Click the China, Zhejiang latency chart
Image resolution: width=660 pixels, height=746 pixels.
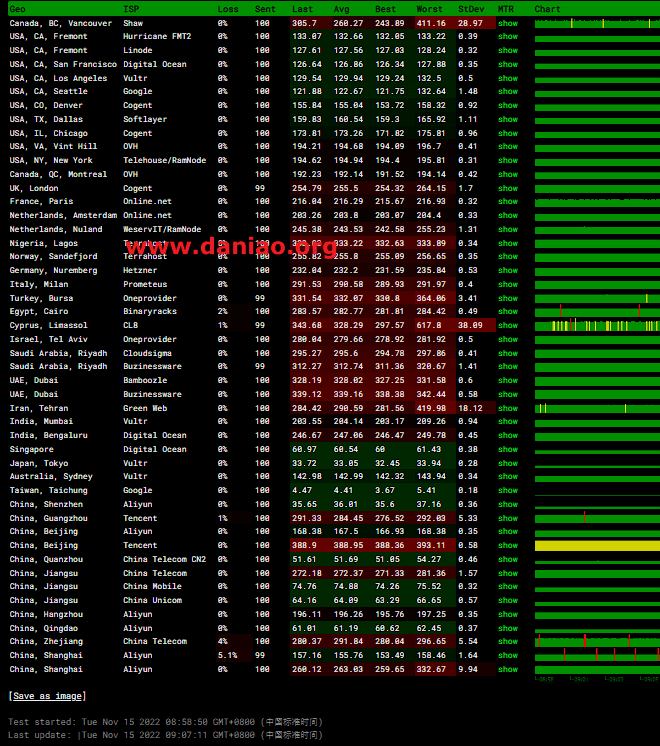(x=597, y=641)
